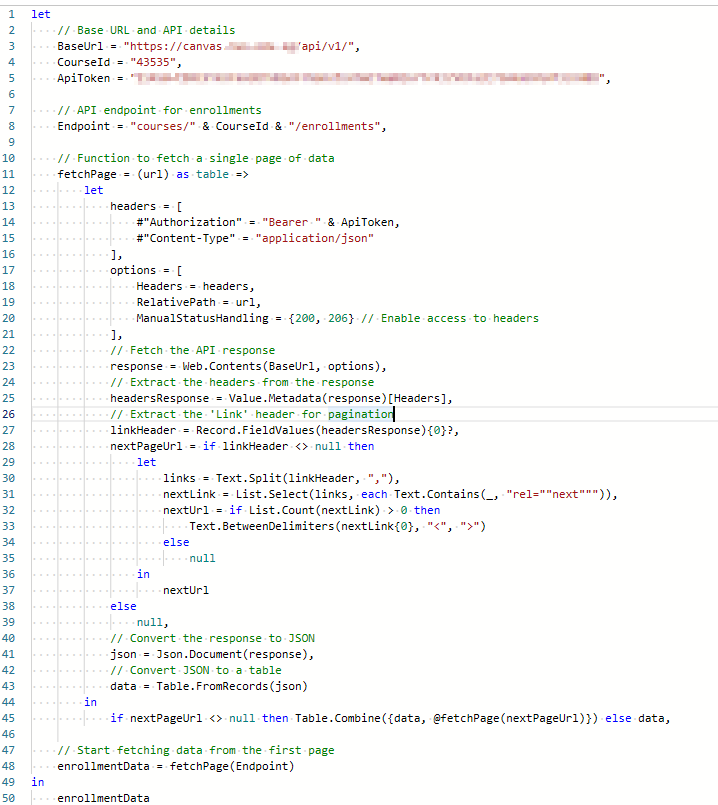Click 'headers = [' on line 13
Screen dimensions: 718x805
pos(146,206)
